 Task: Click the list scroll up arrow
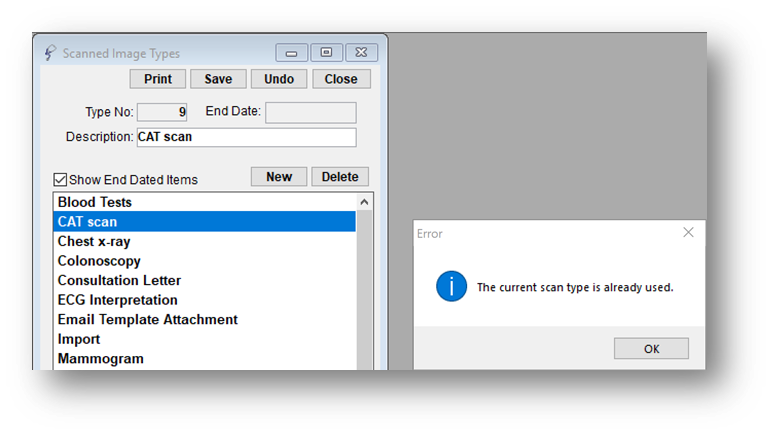pyautogui.click(x=364, y=202)
